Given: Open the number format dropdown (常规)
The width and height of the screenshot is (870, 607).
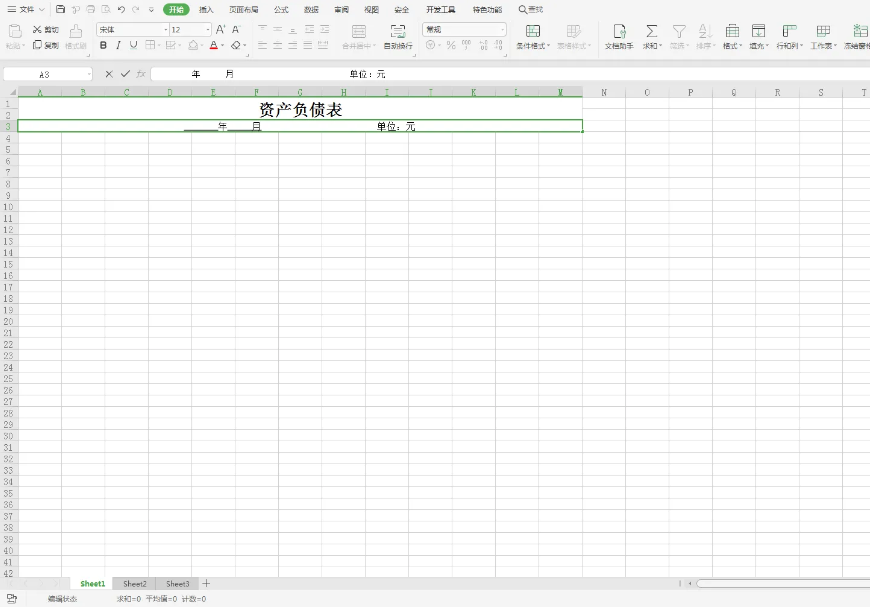Looking at the screenshot, I should coord(464,30).
